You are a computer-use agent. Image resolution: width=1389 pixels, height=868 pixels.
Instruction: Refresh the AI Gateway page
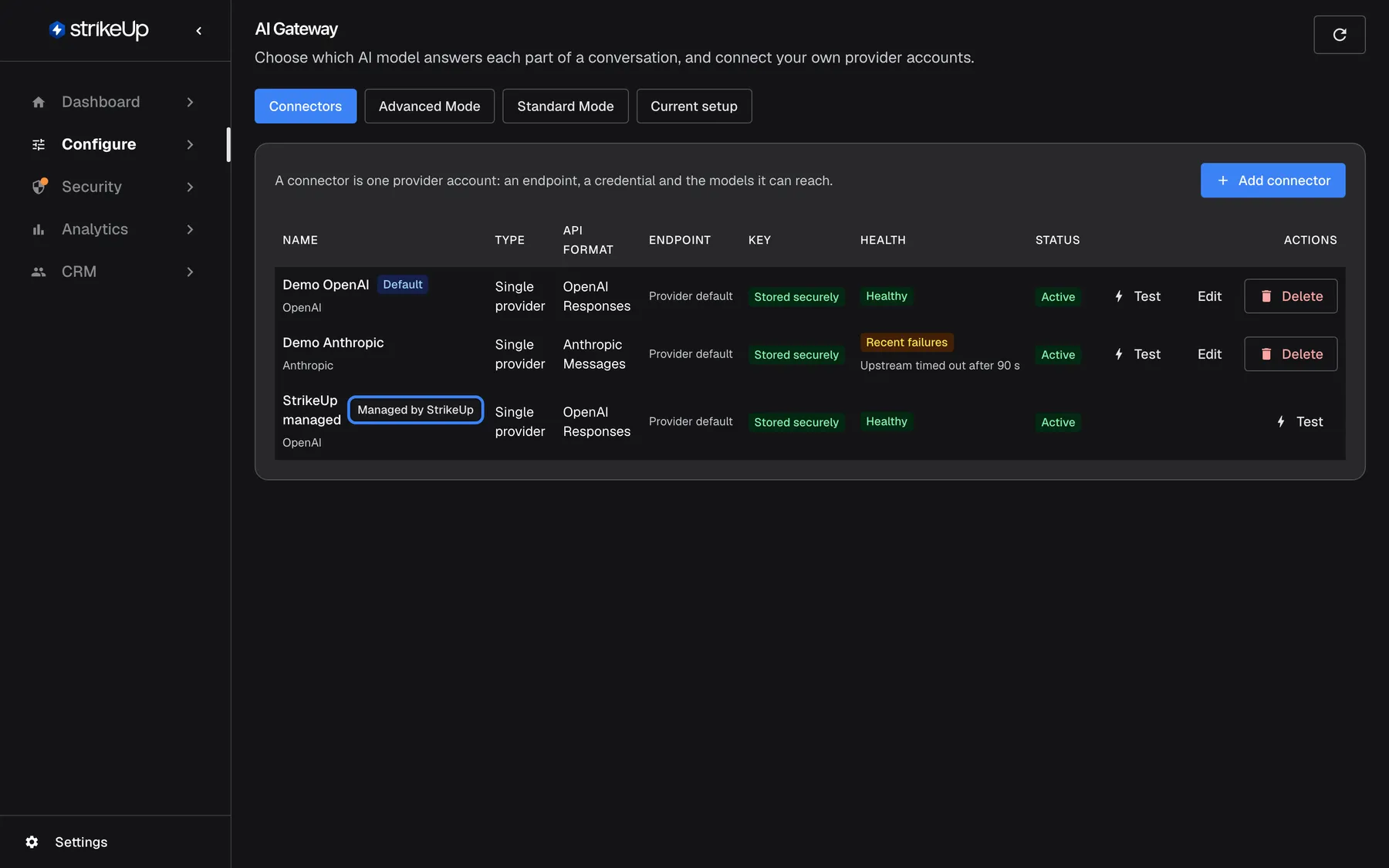[1340, 35]
